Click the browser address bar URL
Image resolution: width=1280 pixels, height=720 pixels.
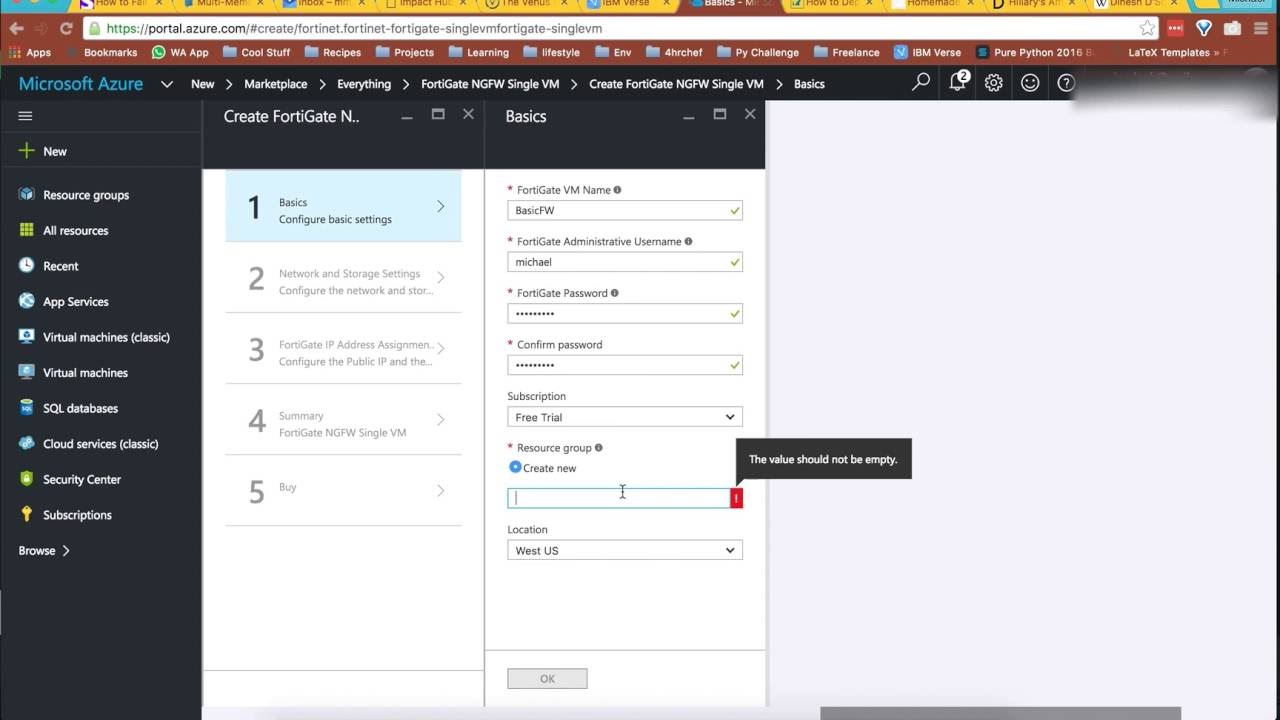coord(354,29)
